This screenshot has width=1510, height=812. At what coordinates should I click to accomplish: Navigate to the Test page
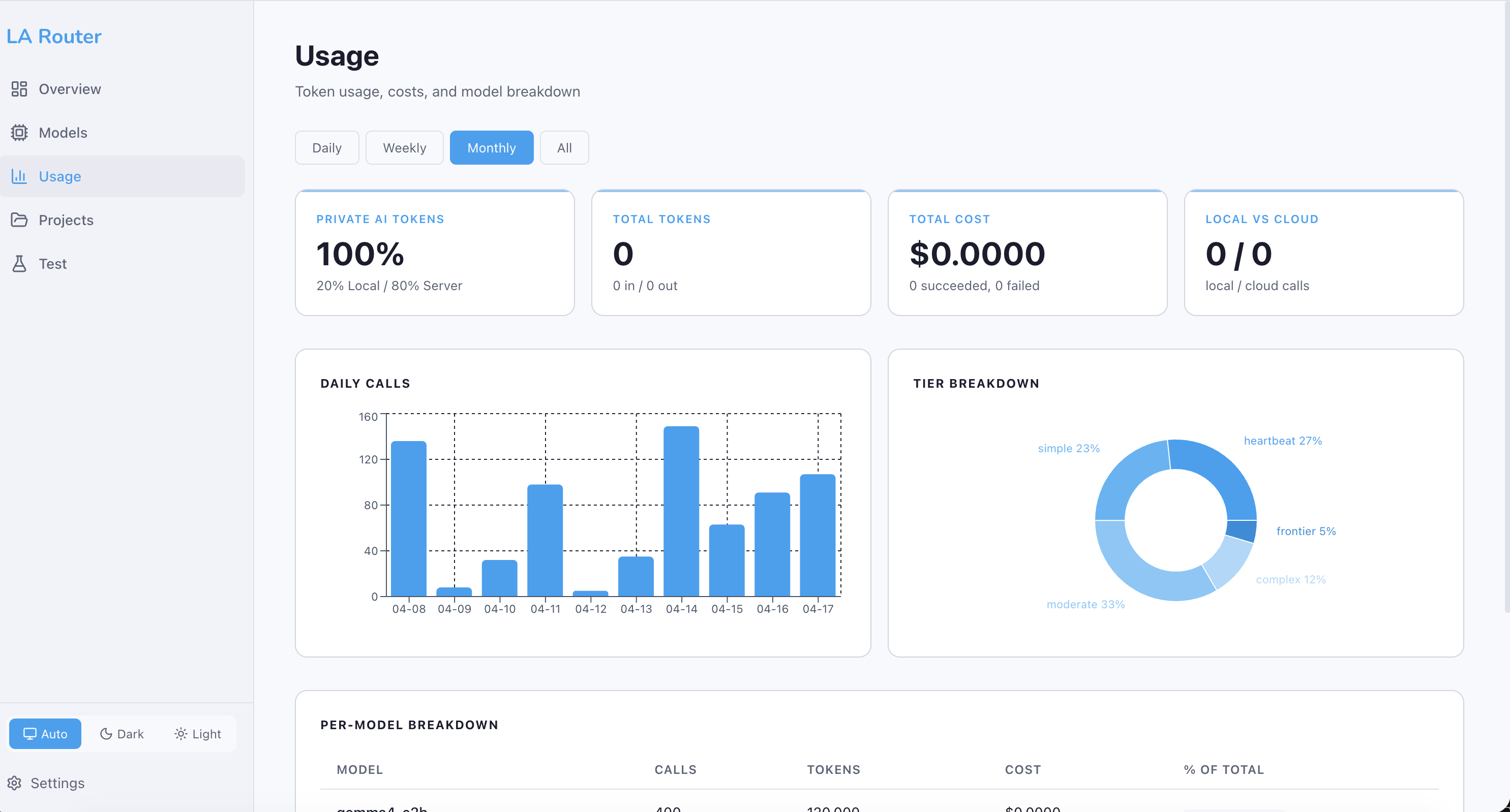123,264
